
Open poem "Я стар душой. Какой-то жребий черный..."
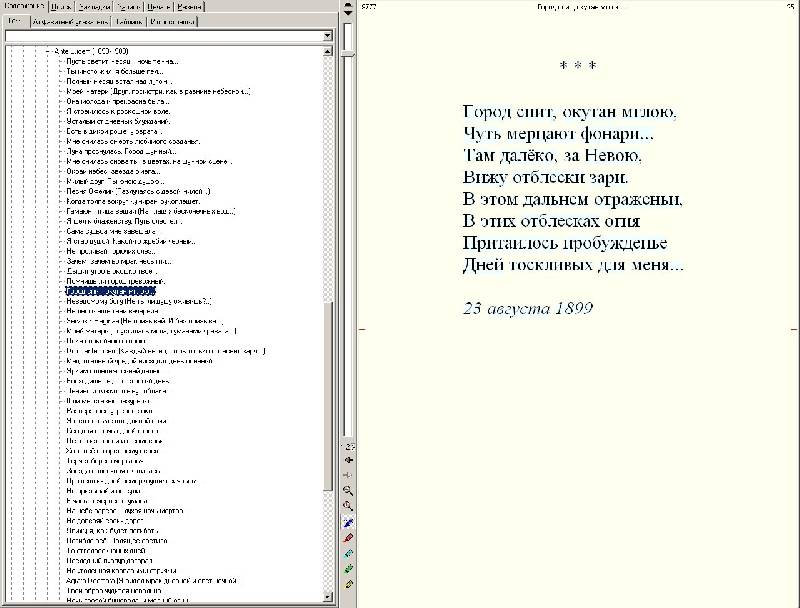tap(131, 241)
